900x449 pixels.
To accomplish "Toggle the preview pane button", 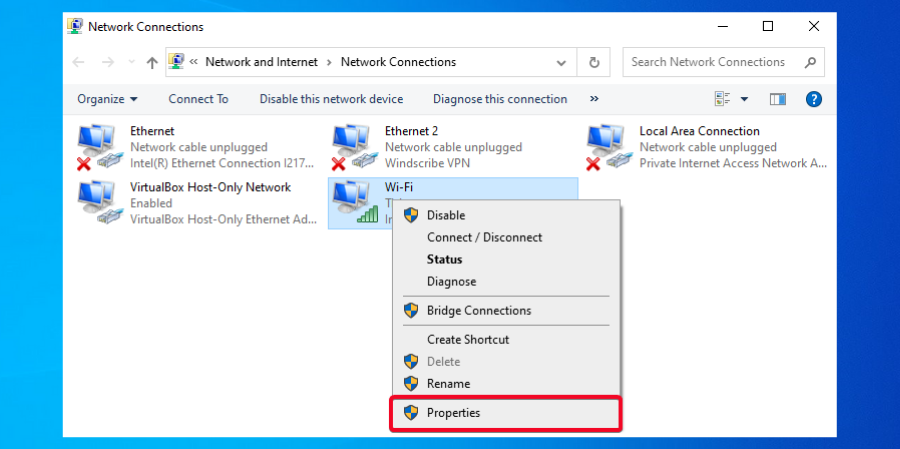I will tap(778, 99).
